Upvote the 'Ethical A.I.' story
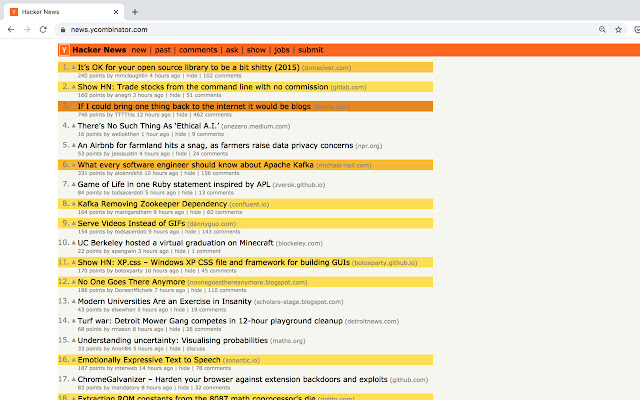640x400 pixels. pyautogui.click(x=74, y=126)
